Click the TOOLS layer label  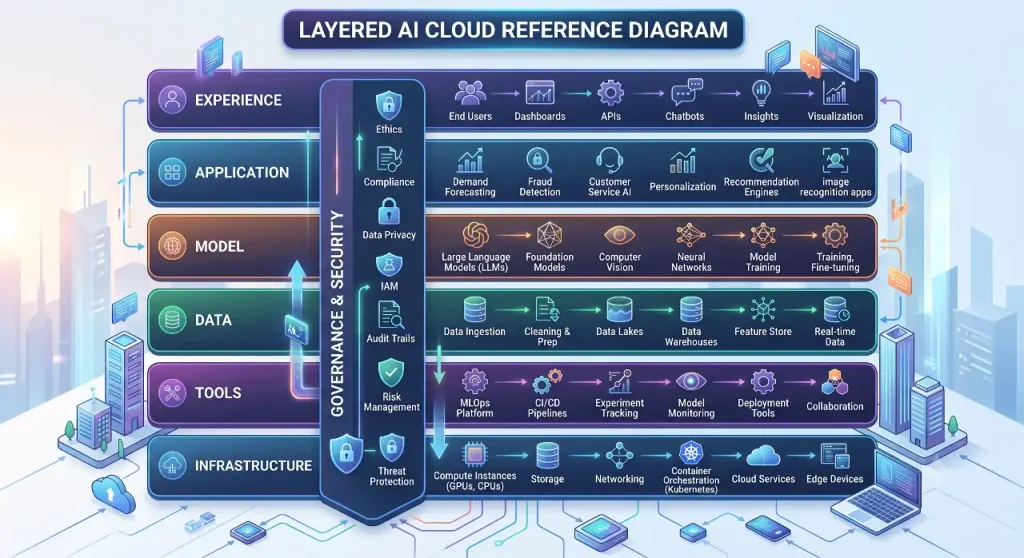tap(218, 393)
